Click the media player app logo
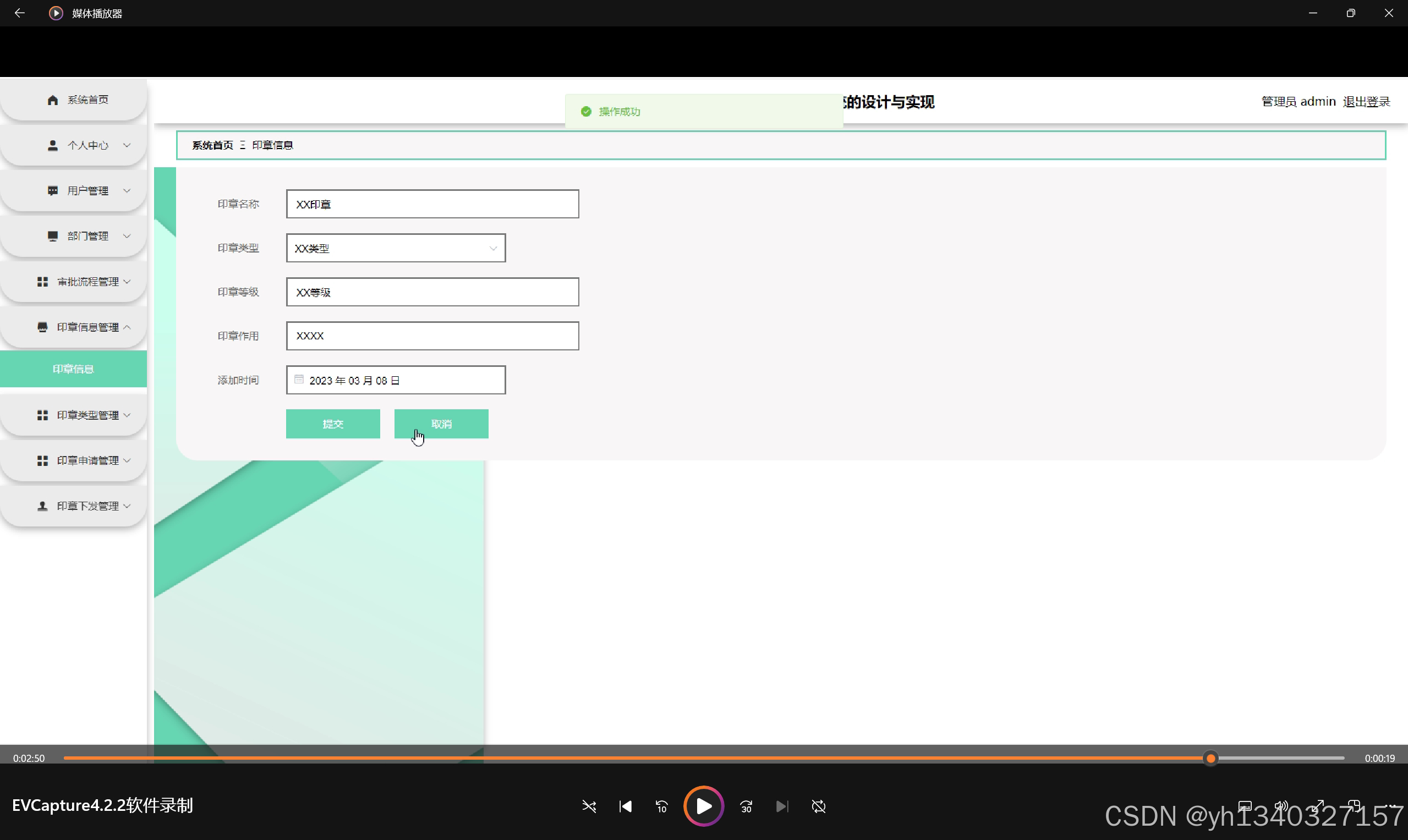 pos(56,13)
